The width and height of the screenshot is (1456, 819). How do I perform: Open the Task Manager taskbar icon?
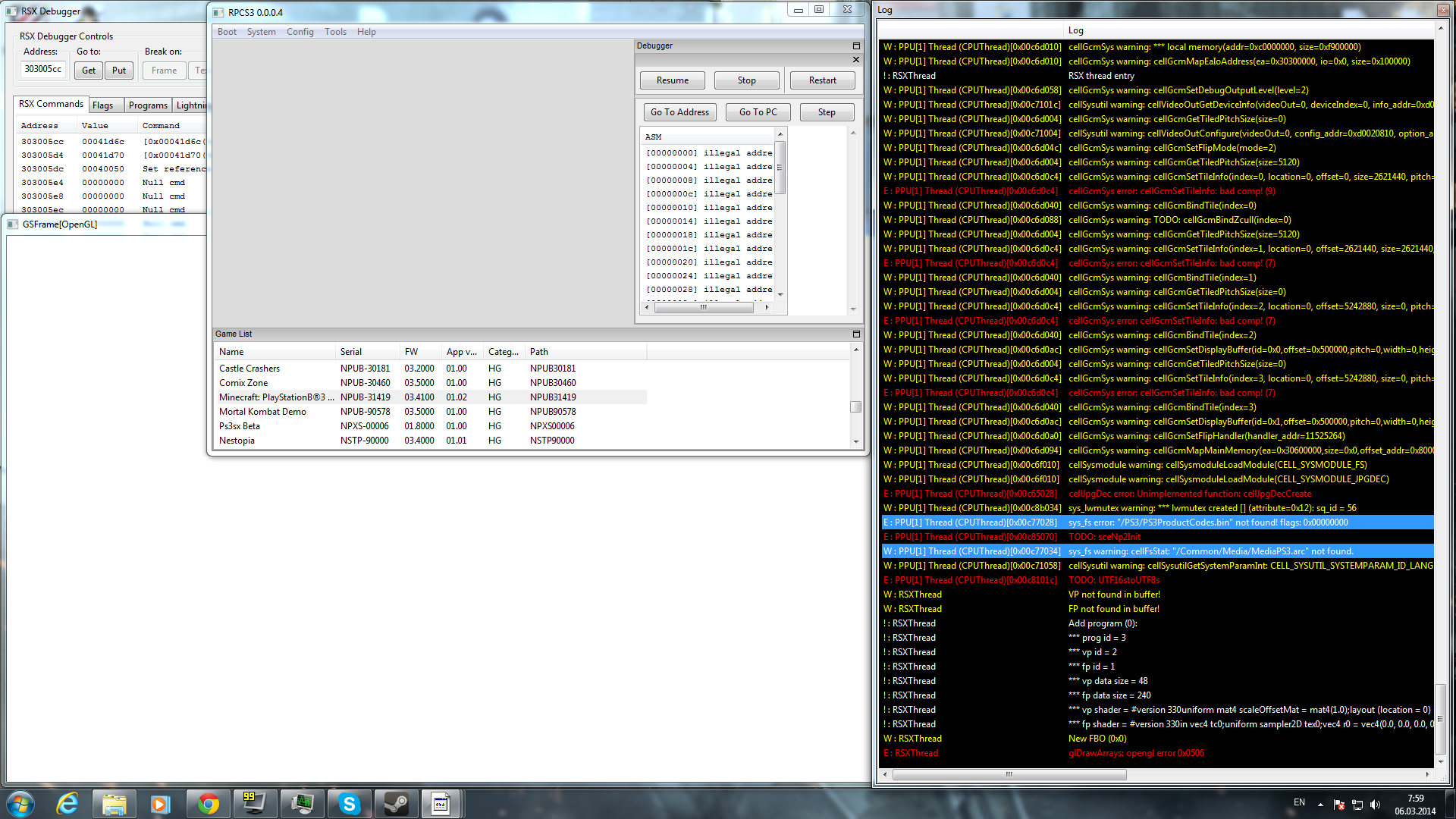(302, 804)
